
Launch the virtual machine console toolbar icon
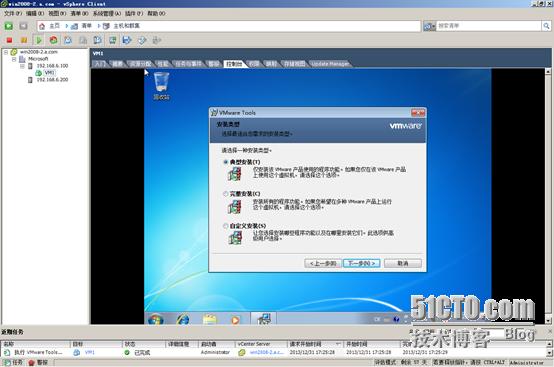113,40
